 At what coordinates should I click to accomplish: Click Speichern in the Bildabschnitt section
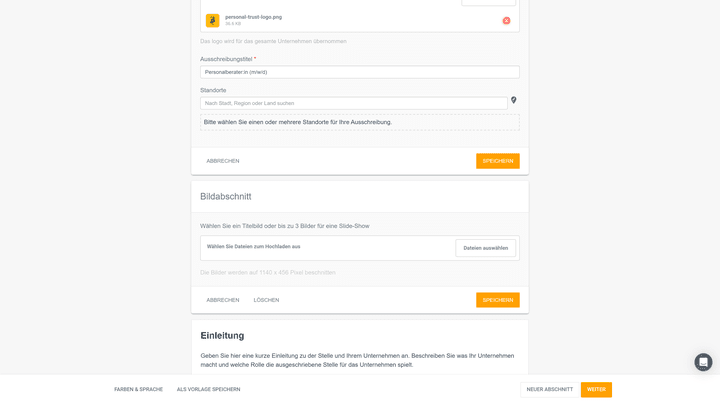497,300
